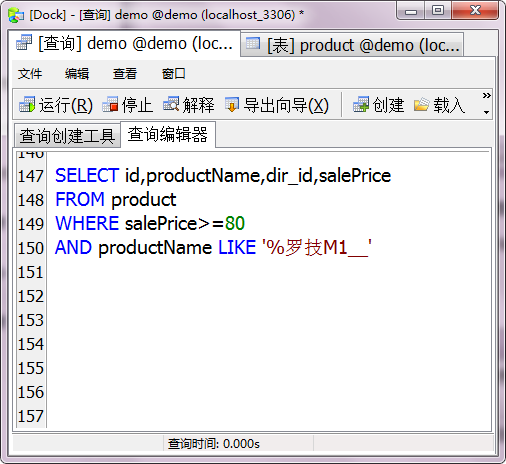Open the 窗口 (Window) menu
Screen dimensions: 506x464
point(173,74)
